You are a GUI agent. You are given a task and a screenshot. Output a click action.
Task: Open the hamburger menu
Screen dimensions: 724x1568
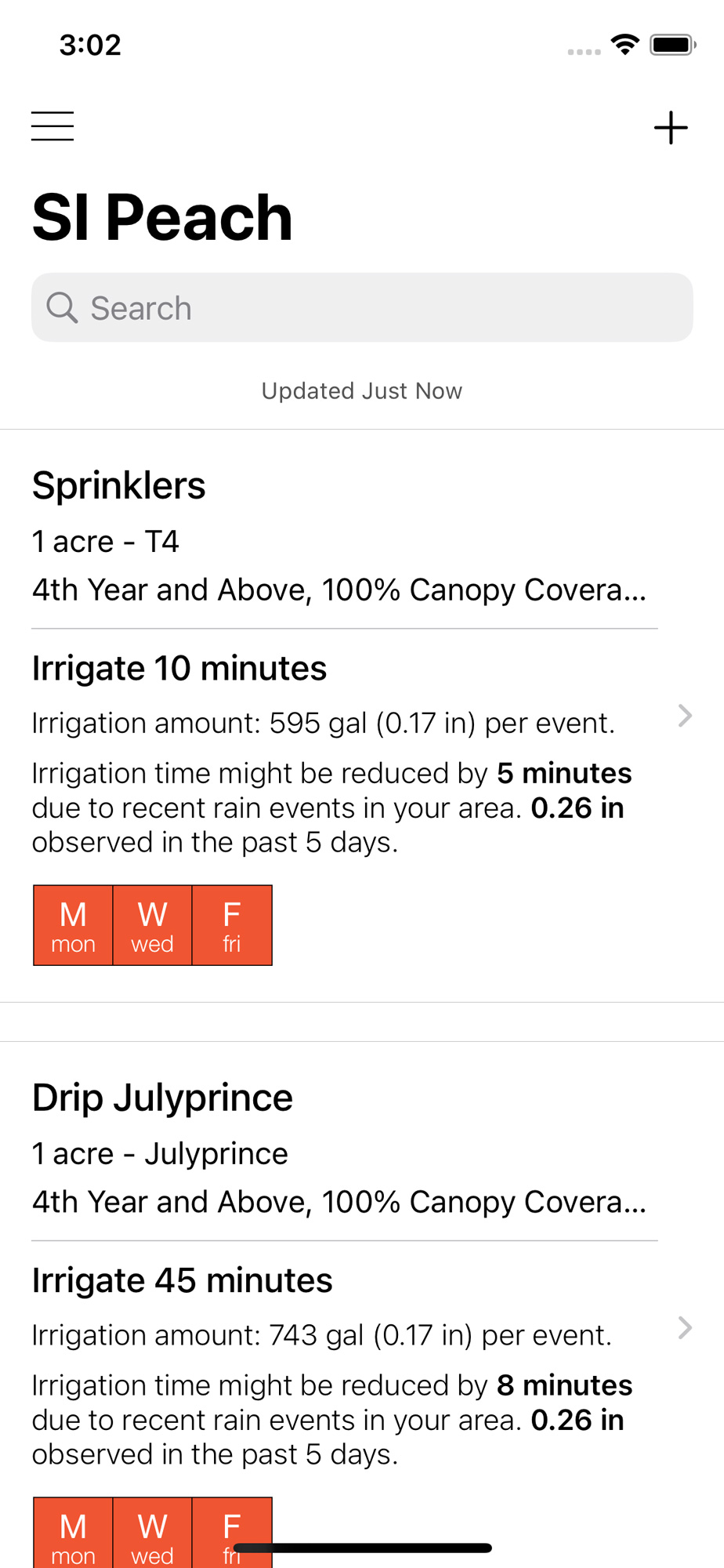click(52, 126)
